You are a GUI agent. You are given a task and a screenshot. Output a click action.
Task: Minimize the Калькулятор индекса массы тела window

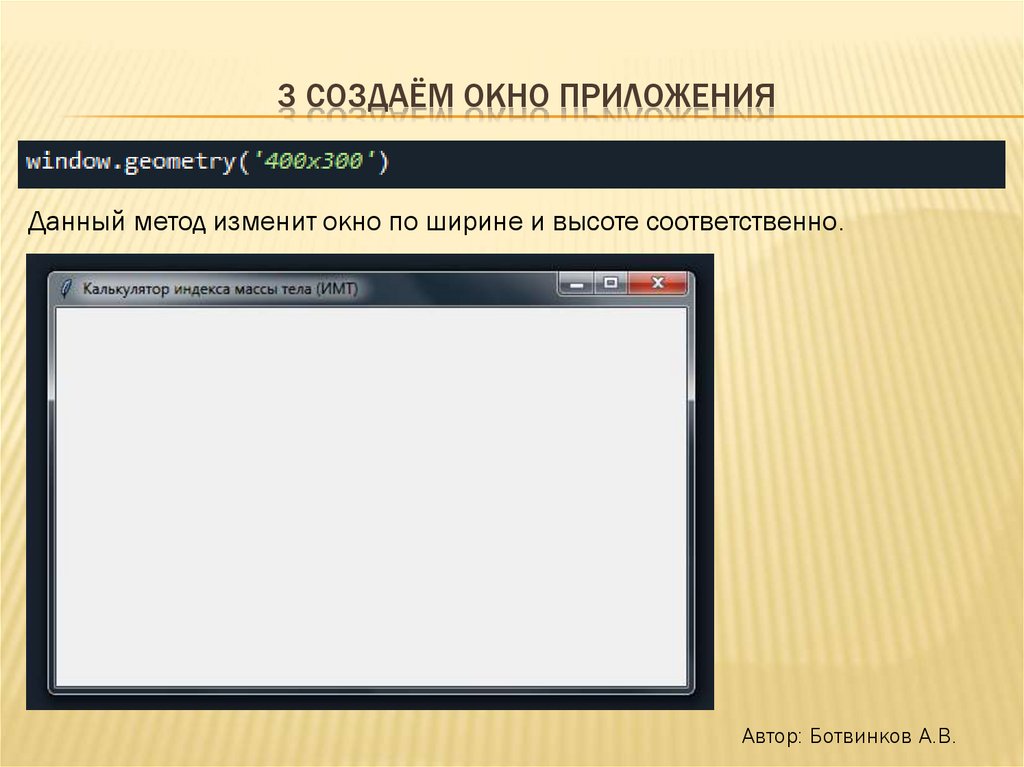[x=576, y=284]
